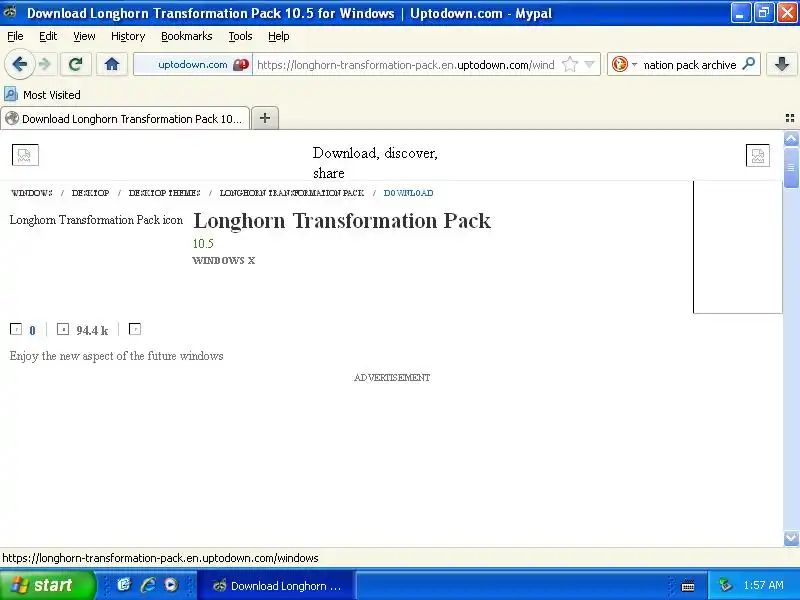This screenshot has height=600, width=800.
Task: Click the 1:57 AM taskbar clock
Action: [x=763, y=585]
